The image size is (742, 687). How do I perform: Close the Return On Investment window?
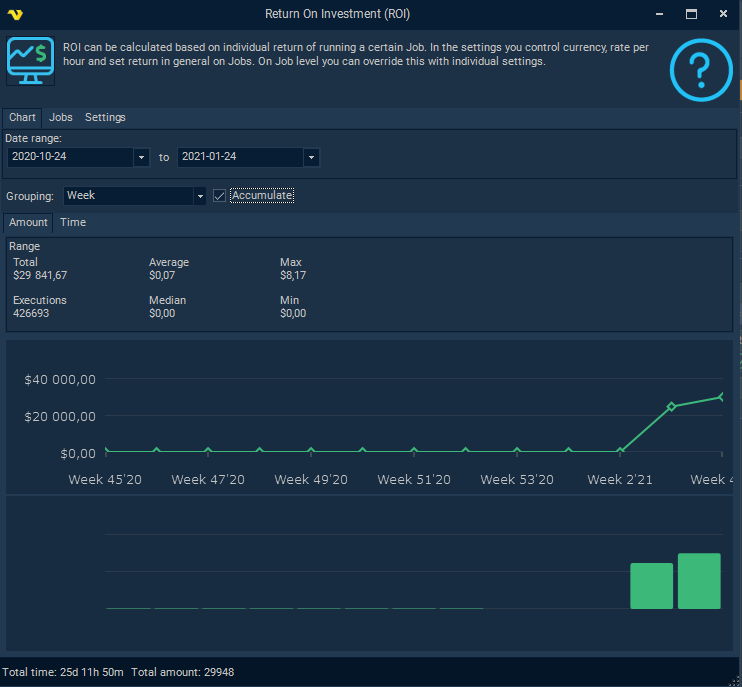tap(722, 14)
